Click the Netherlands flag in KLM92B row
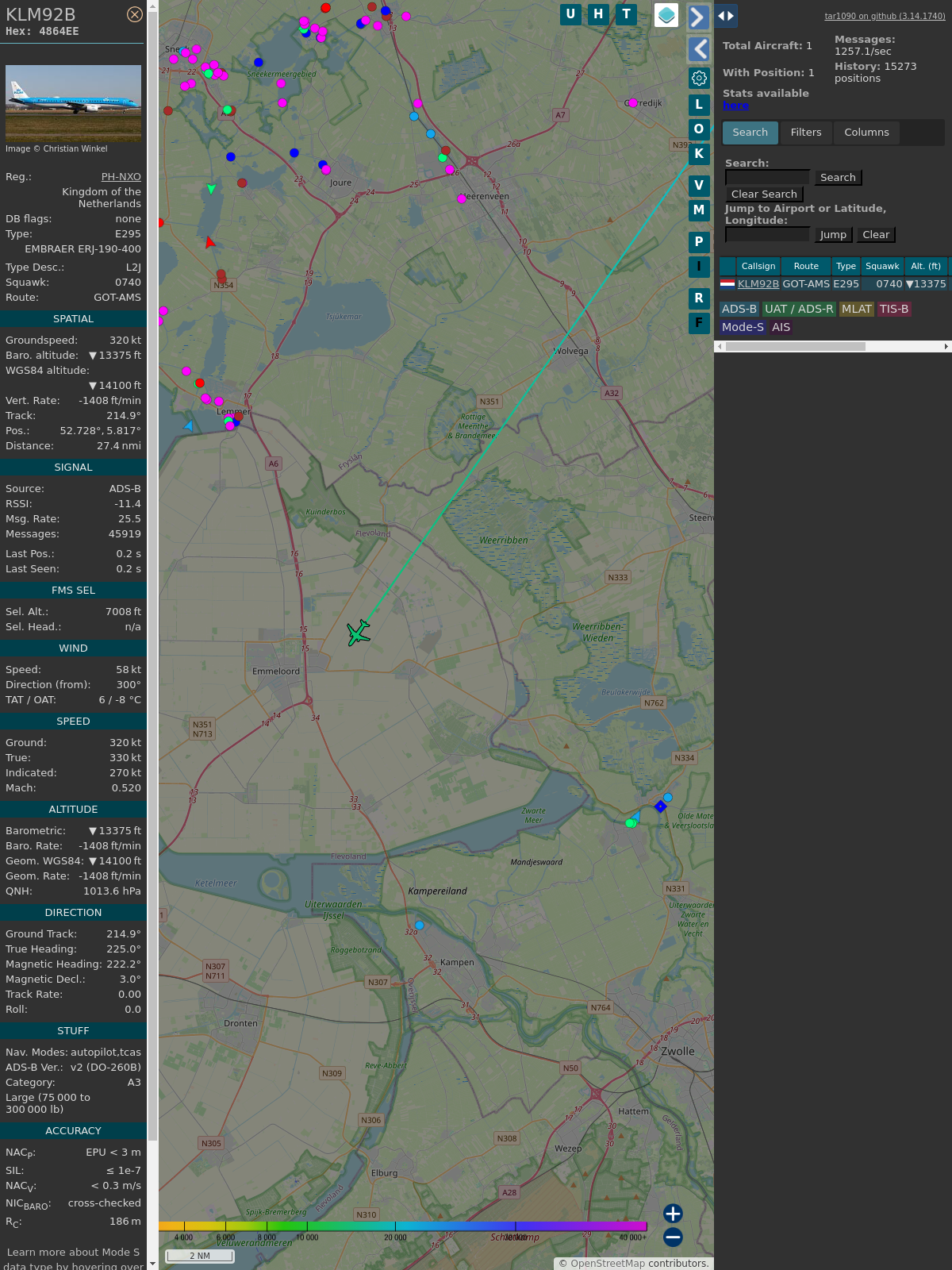The width and height of the screenshot is (952, 1270). (x=727, y=283)
